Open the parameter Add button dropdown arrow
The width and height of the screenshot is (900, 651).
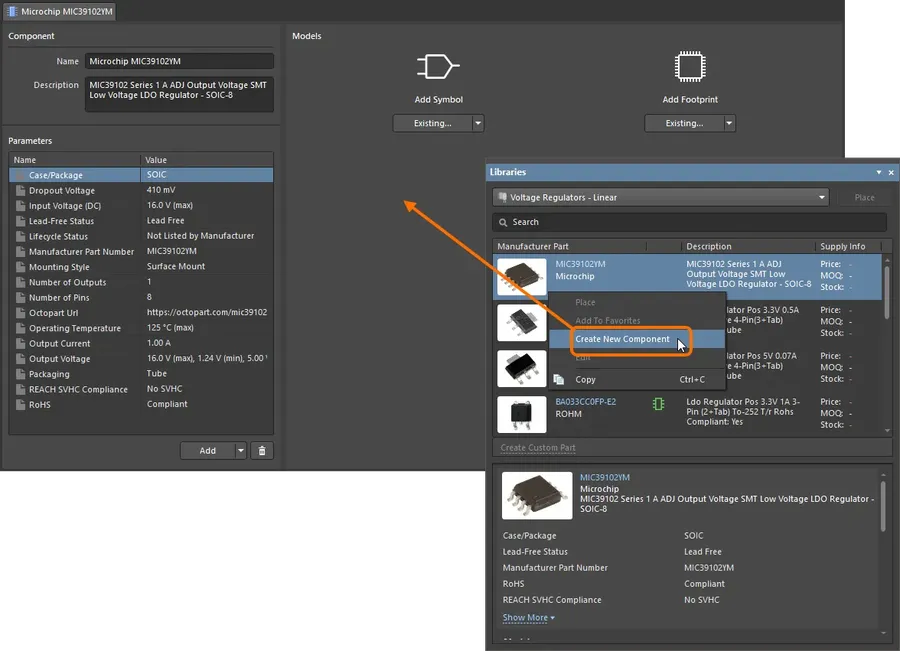coord(240,451)
